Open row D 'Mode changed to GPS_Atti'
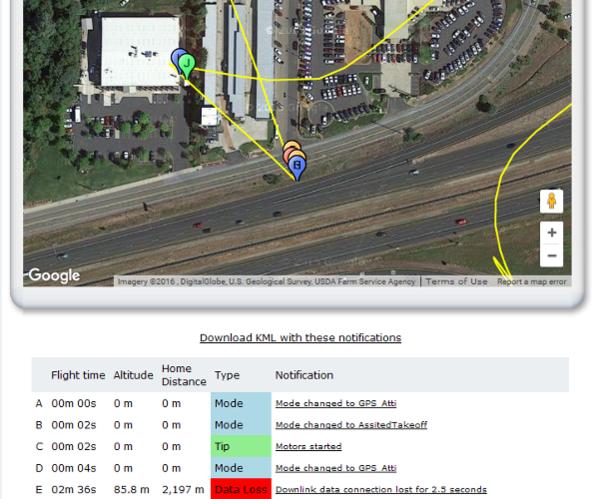The image size is (599, 499). [336, 468]
